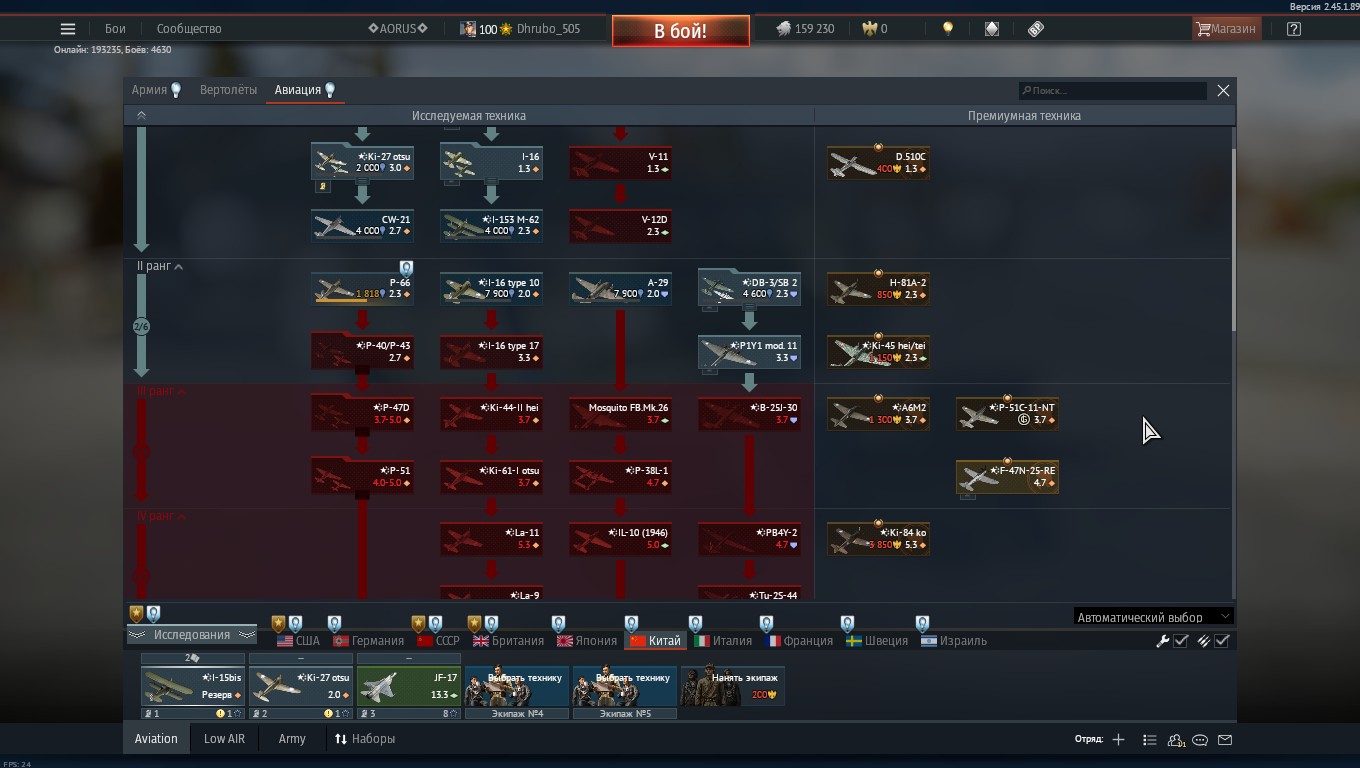Screen dimensions: 1360x768
Task: Choose vehicle for Экипаж №4
Action: click(517, 687)
